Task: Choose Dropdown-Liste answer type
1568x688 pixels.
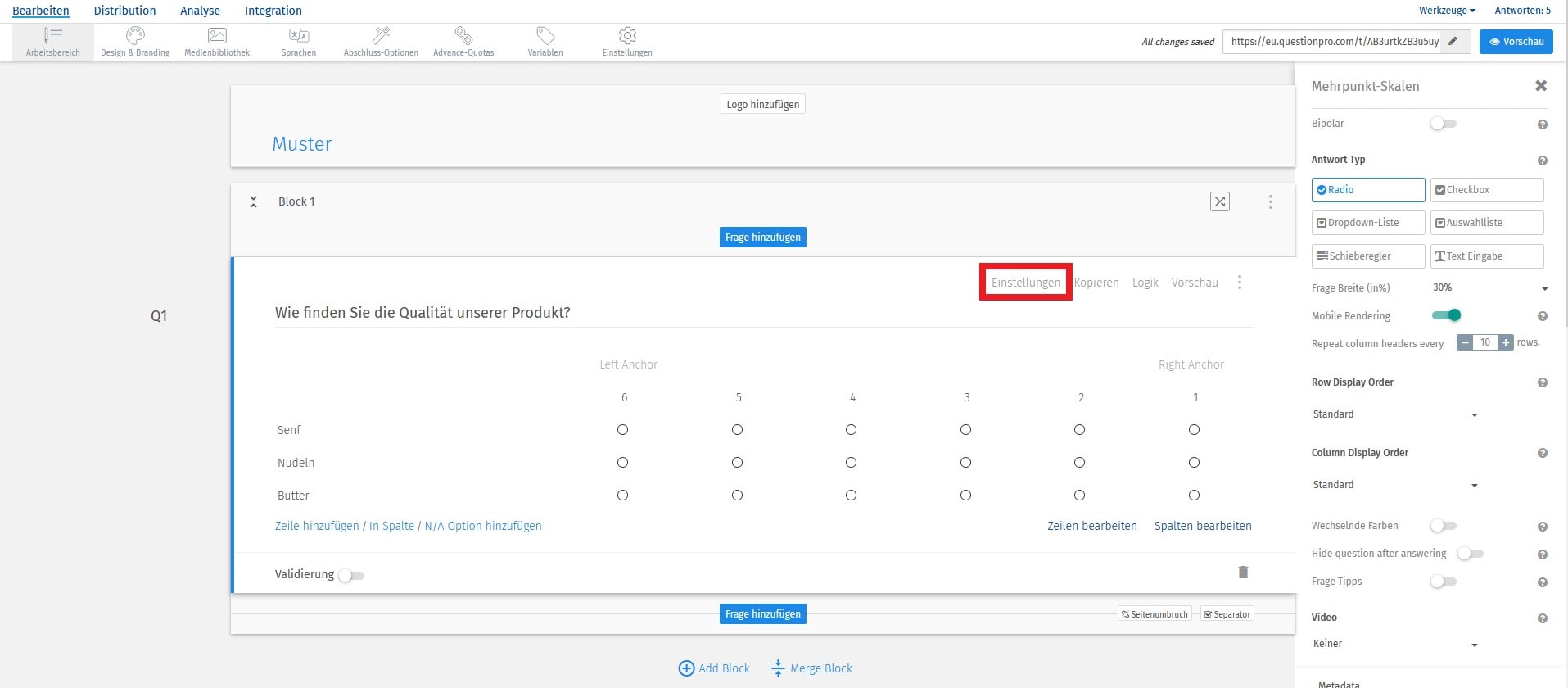Action: (x=1368, y=223)
